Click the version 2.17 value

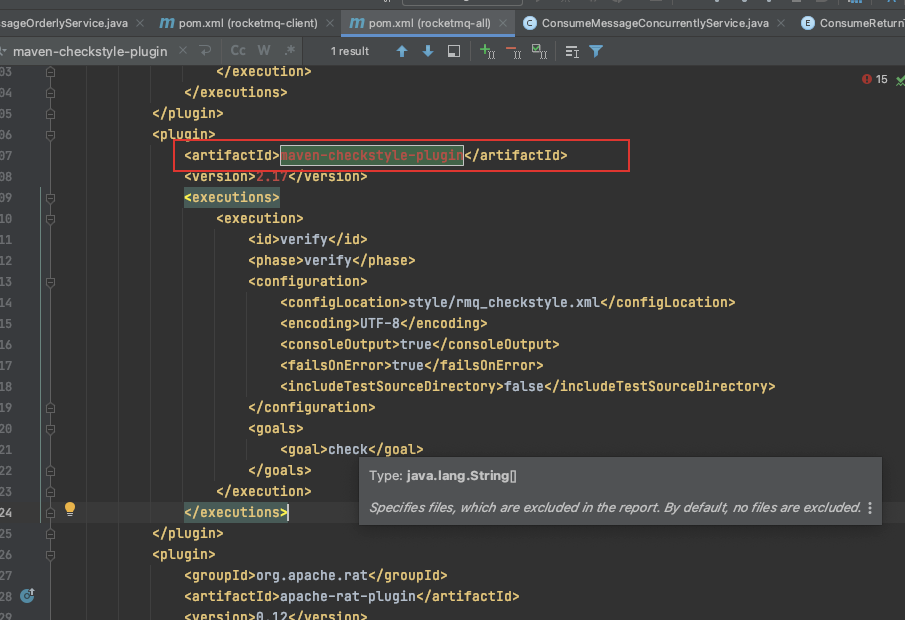[x=271, y=177]
